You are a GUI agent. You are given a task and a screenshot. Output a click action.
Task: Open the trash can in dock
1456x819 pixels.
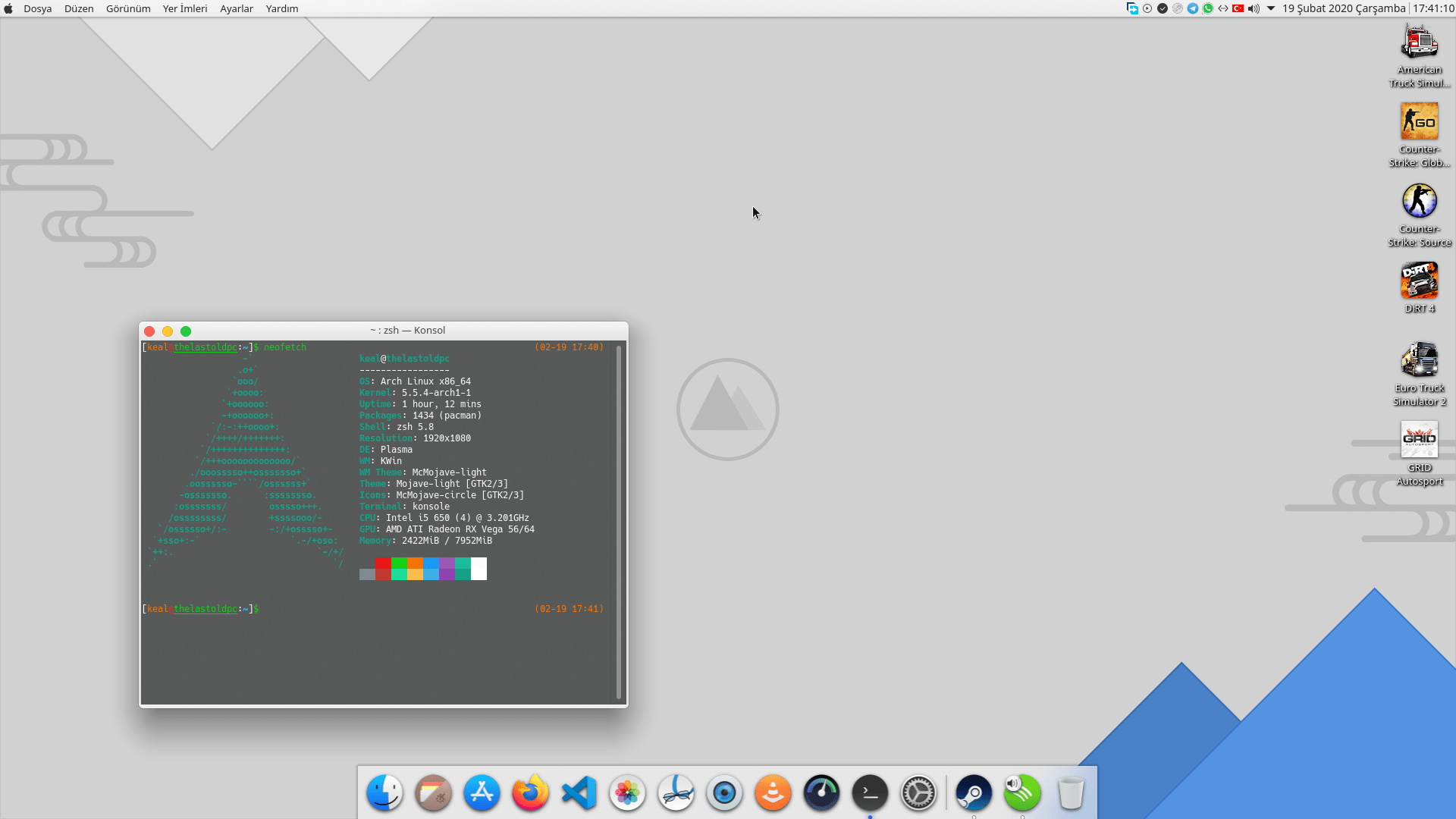(x=1070, y=793)
